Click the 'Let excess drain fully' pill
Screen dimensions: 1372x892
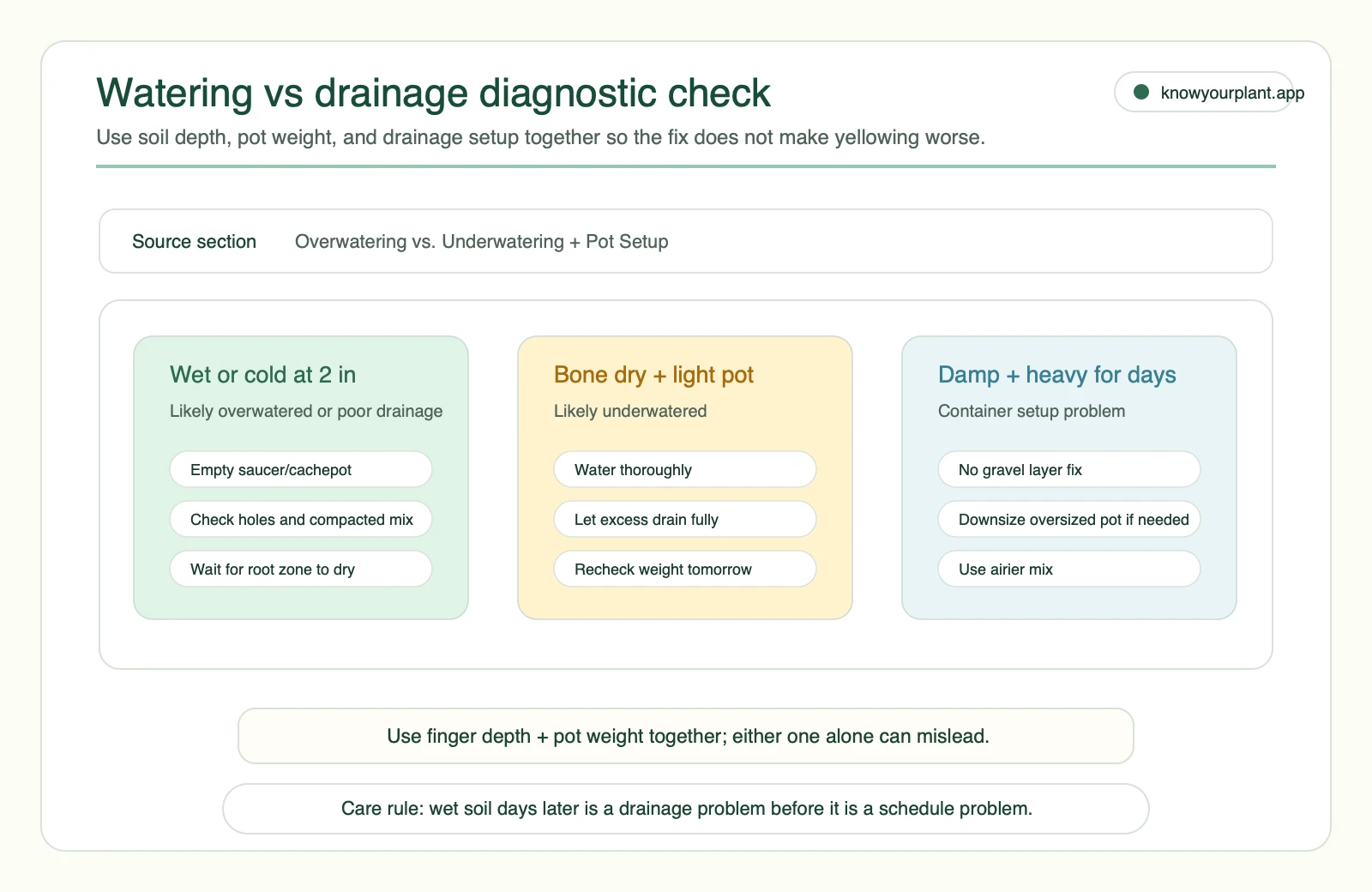click(685, 519)
